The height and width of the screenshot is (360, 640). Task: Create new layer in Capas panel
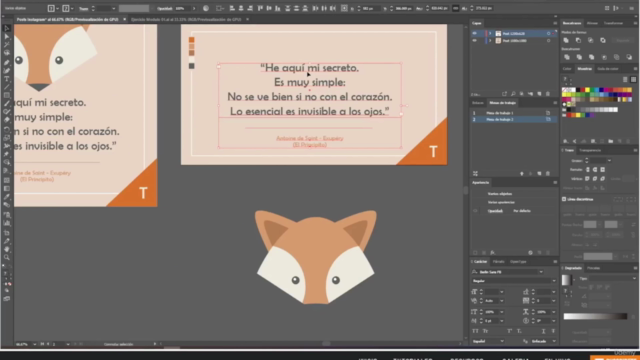[x=540, y=94]
